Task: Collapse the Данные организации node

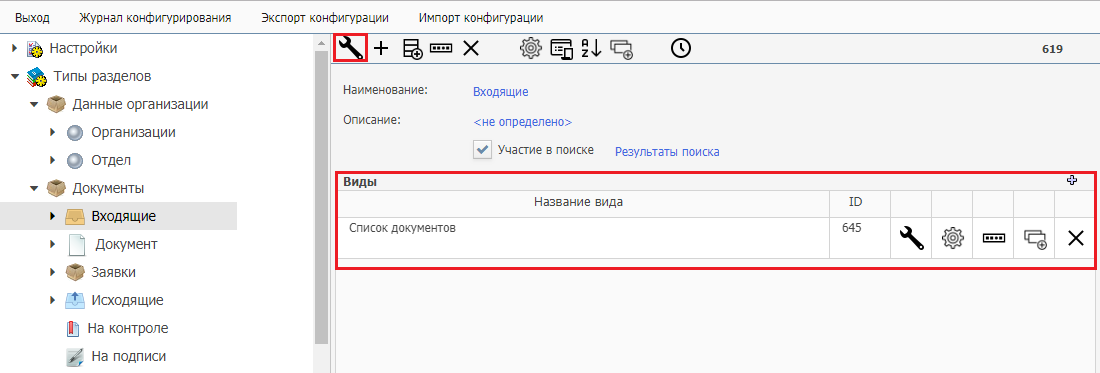Action: [x=34, y=104]
